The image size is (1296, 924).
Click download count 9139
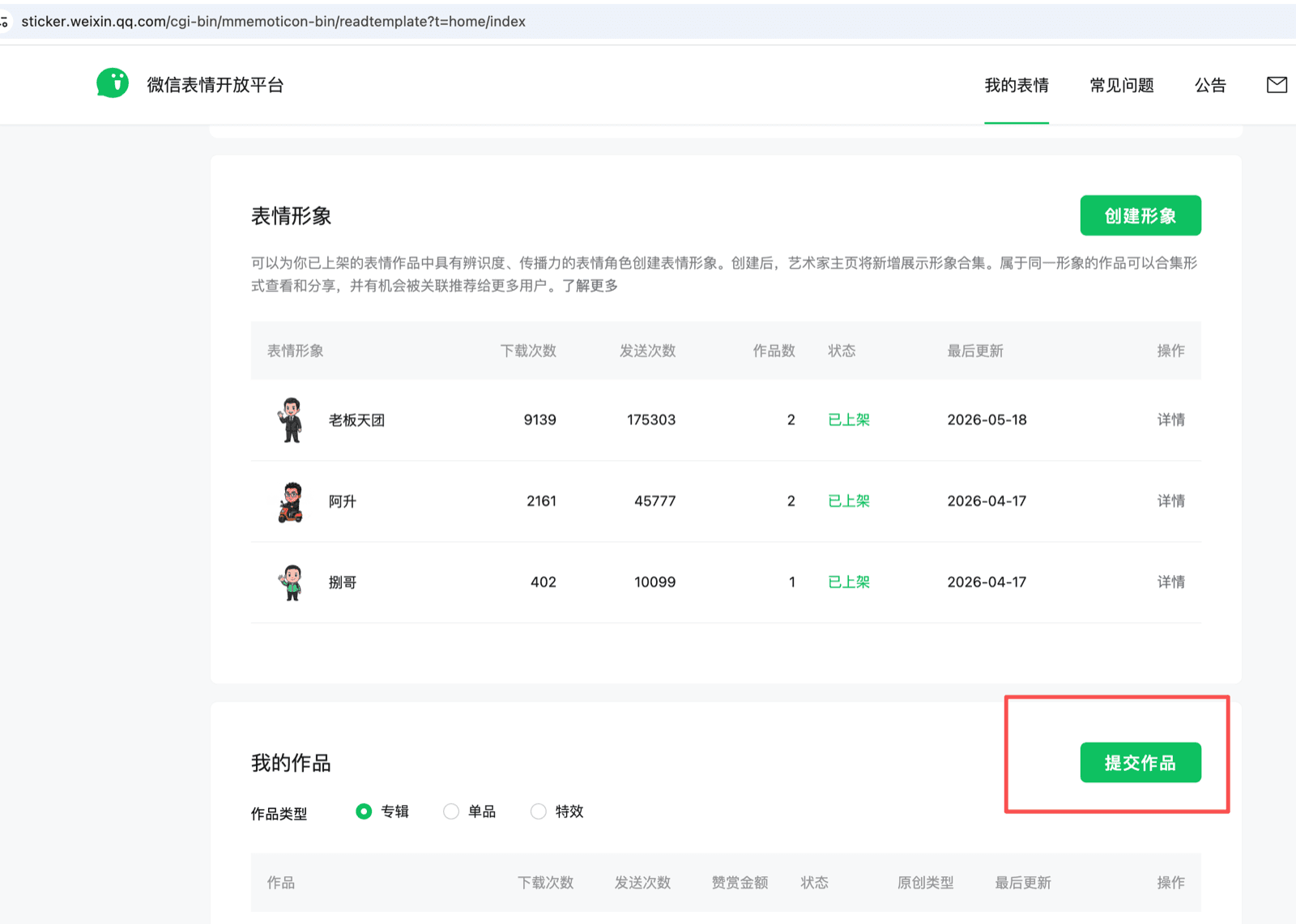[x=539, y=419]
